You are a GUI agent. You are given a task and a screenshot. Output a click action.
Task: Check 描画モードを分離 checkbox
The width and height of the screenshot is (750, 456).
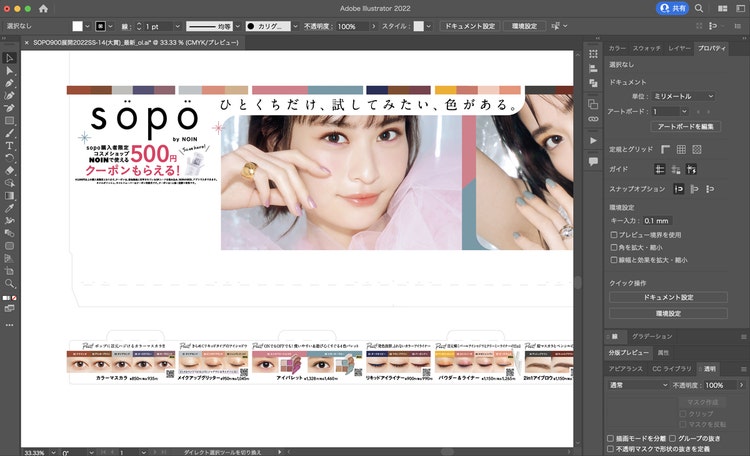(x=610, y=438)
